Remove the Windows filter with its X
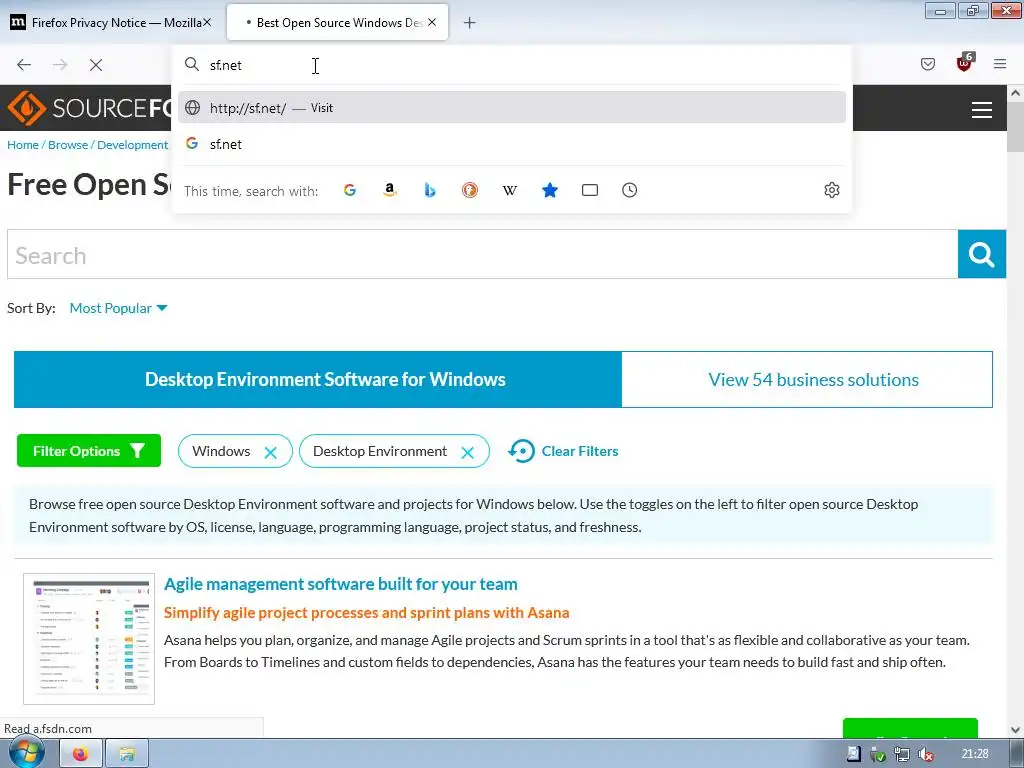1024x768 pixels. (x=270, y=453)
